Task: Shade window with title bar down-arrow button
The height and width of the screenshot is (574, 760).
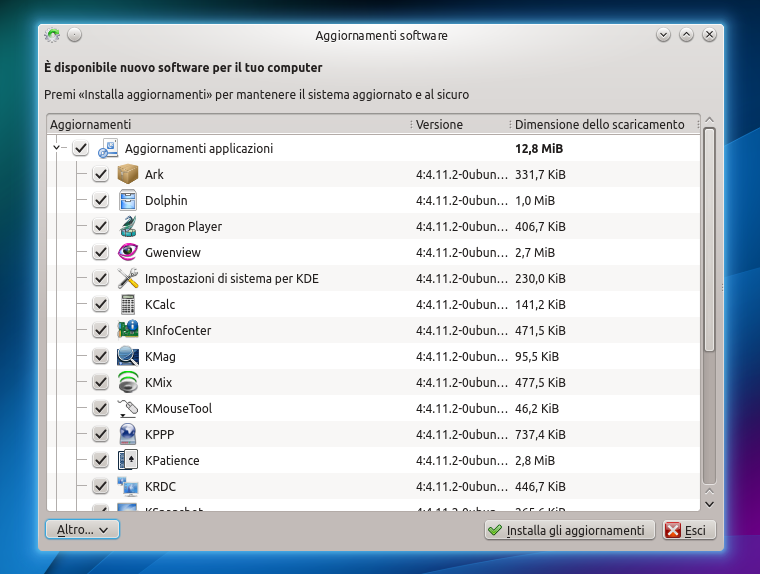Action: [x=663, y=35]
